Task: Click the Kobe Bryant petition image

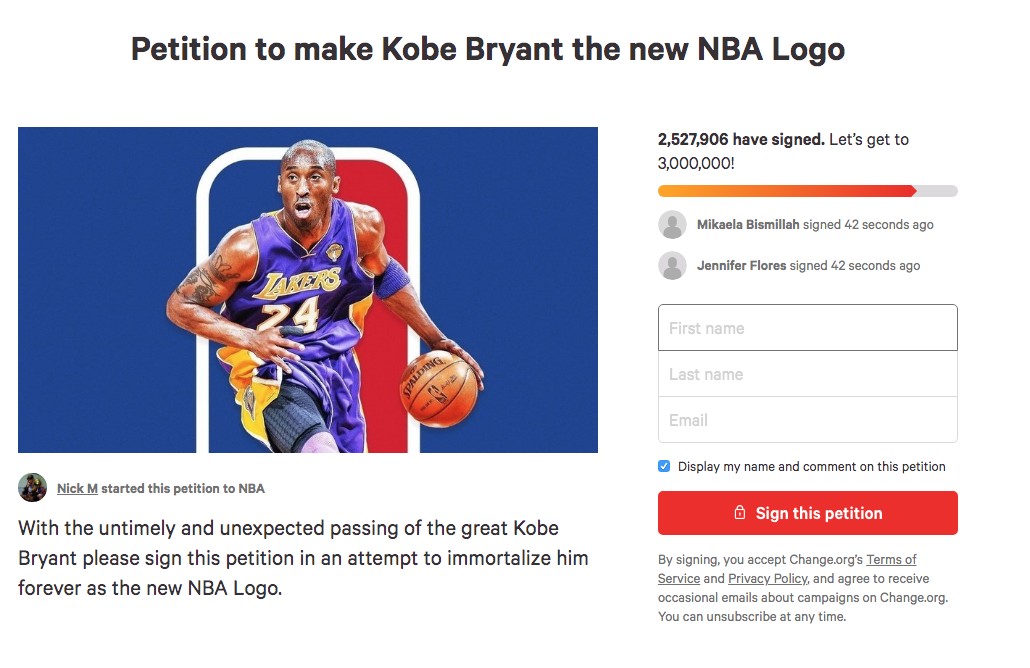Action: [308, 290]
